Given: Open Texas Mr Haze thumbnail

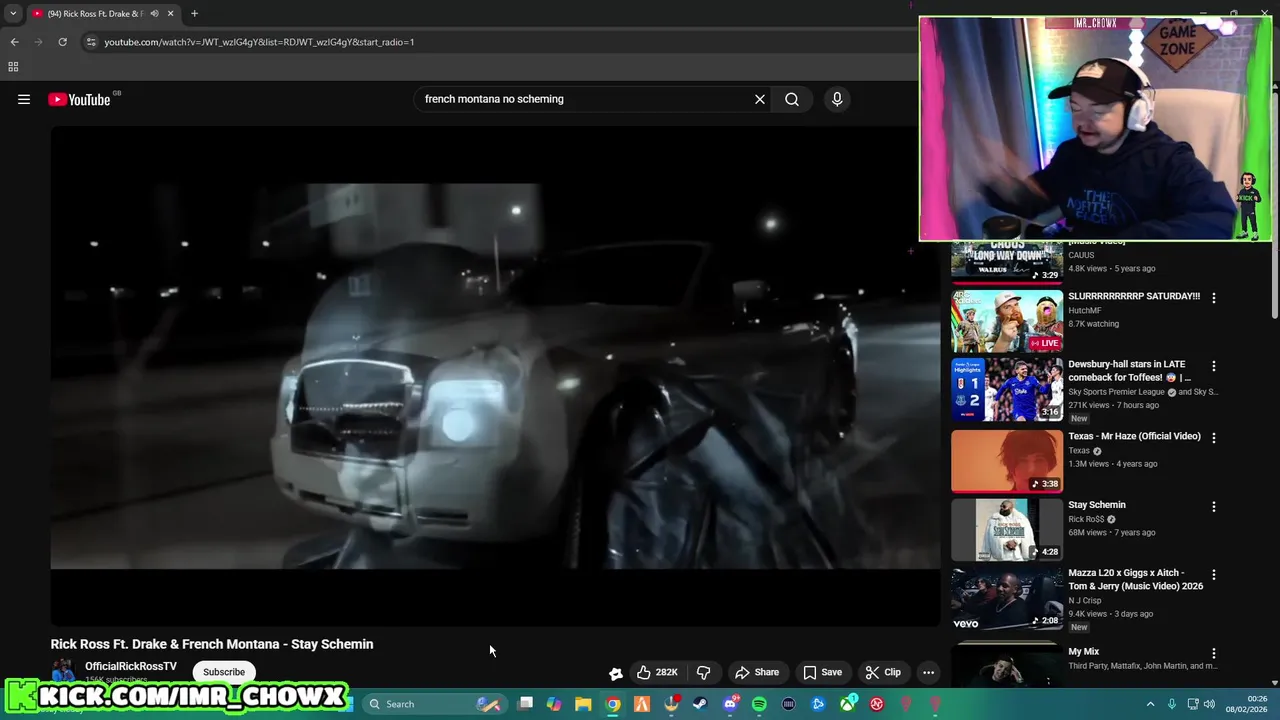Looking at the screenshot, I should pos(1007,461).
